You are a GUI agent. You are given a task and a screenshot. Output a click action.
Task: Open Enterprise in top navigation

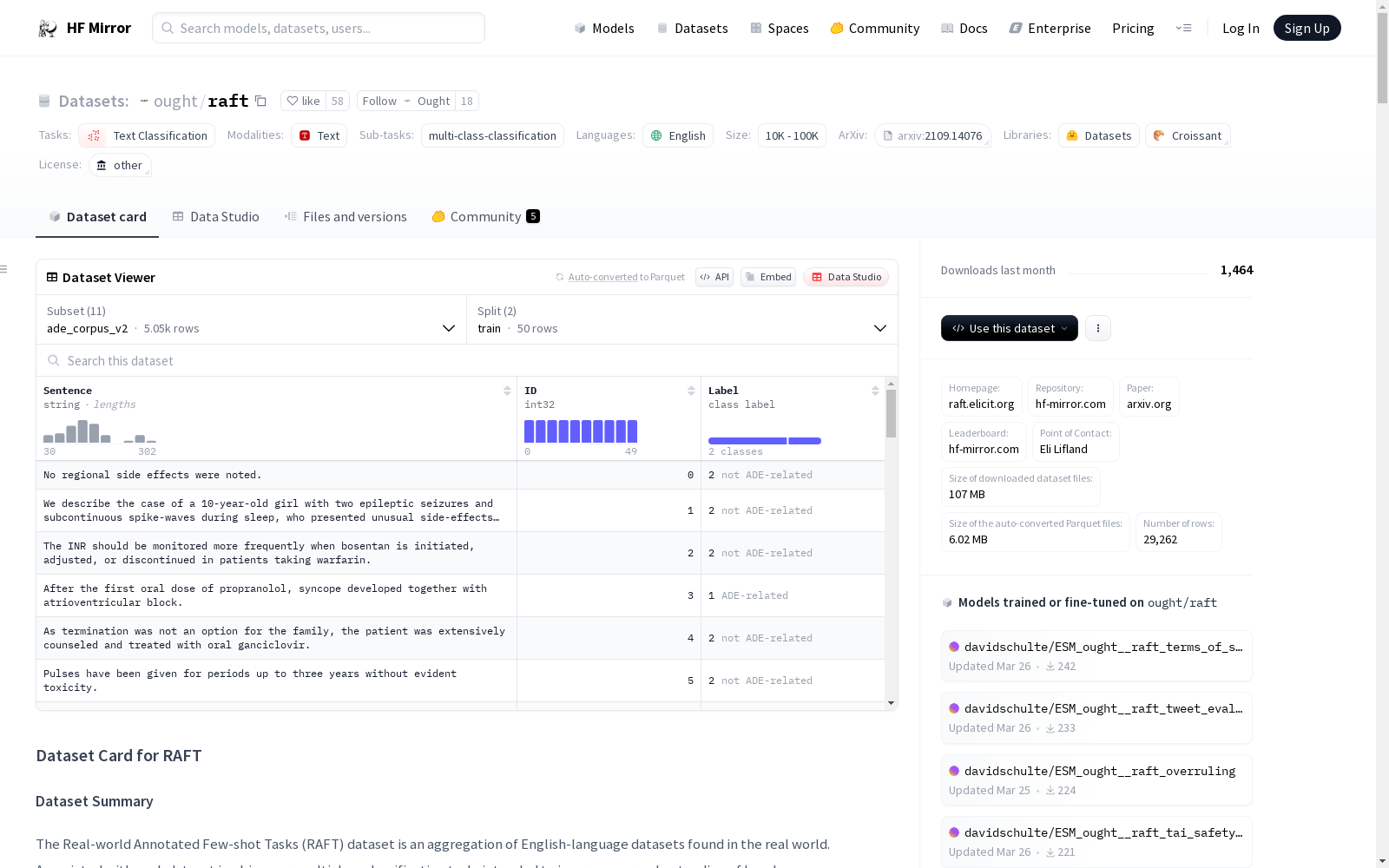(x=1050, y=28)
